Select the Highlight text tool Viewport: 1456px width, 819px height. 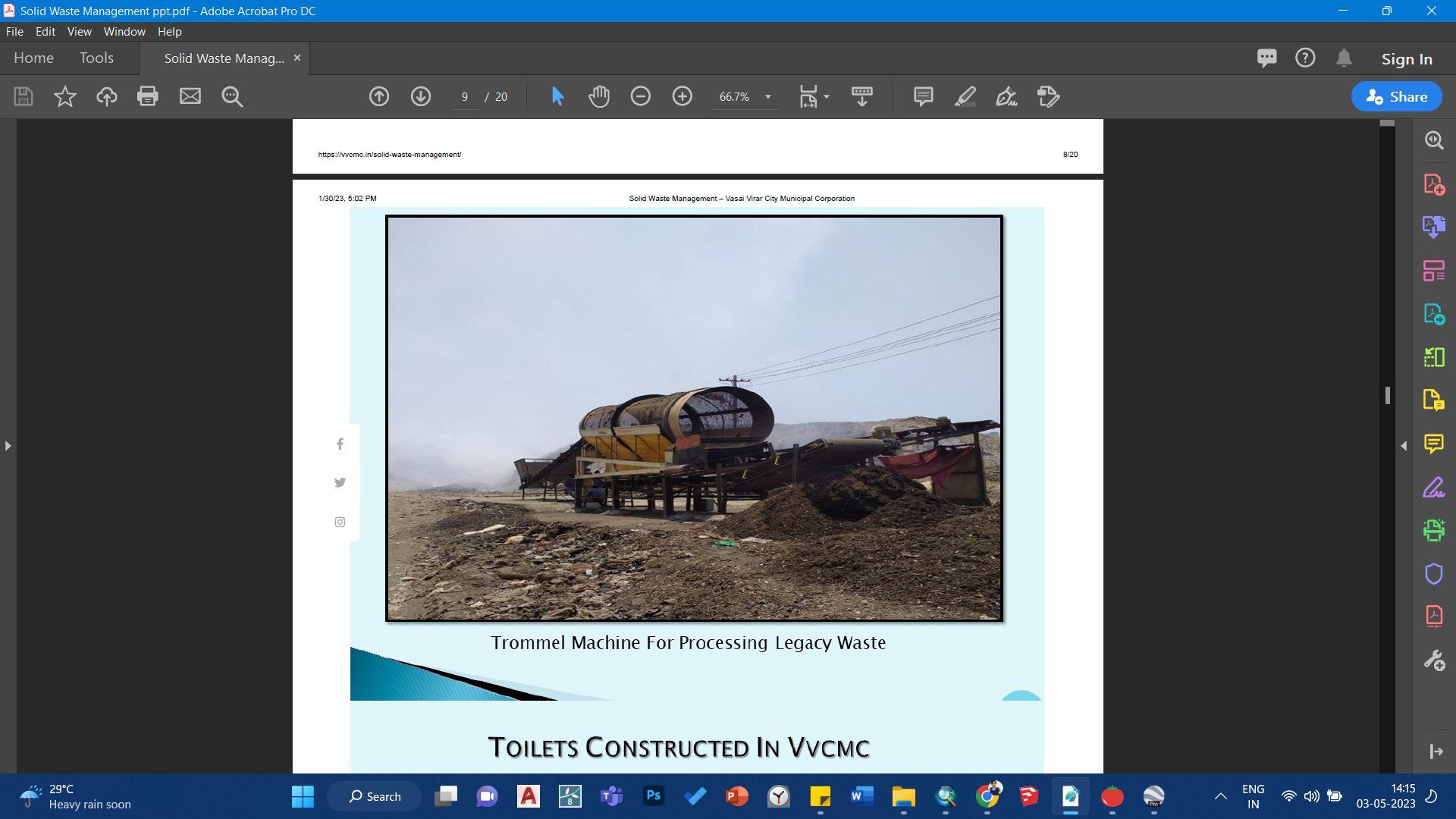pos(965,96)
